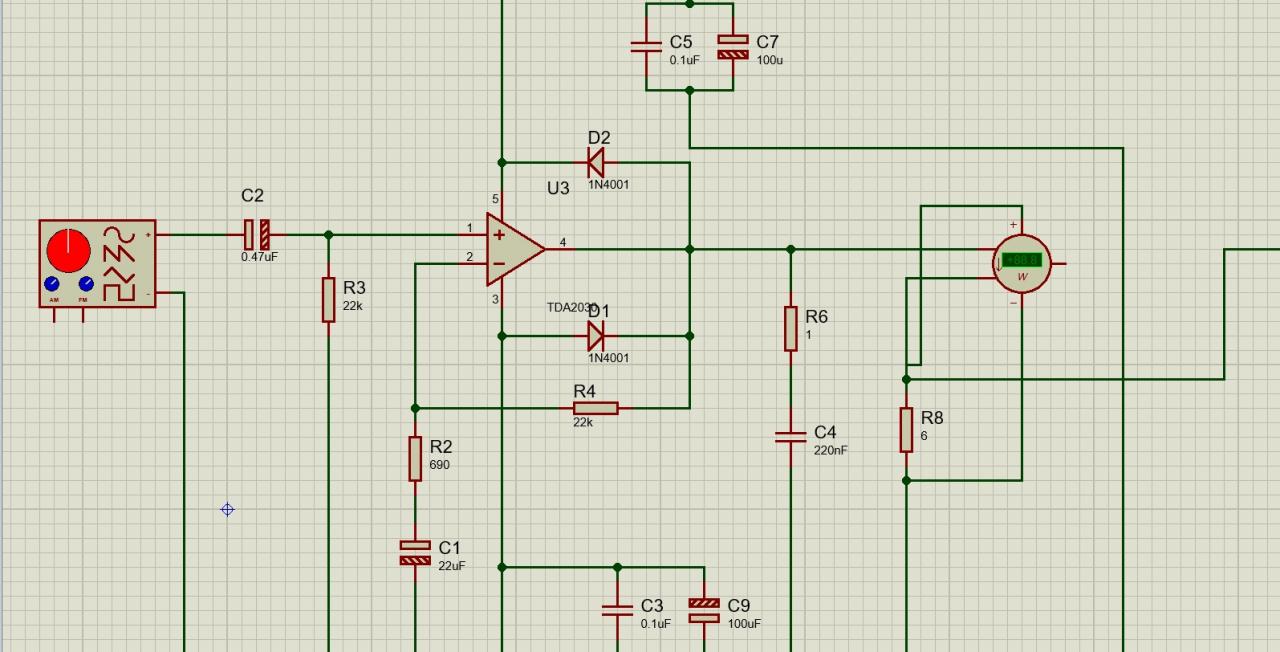Select capacitor C5 symbol
Screen dimensions: 1280x652
(646, 46)
